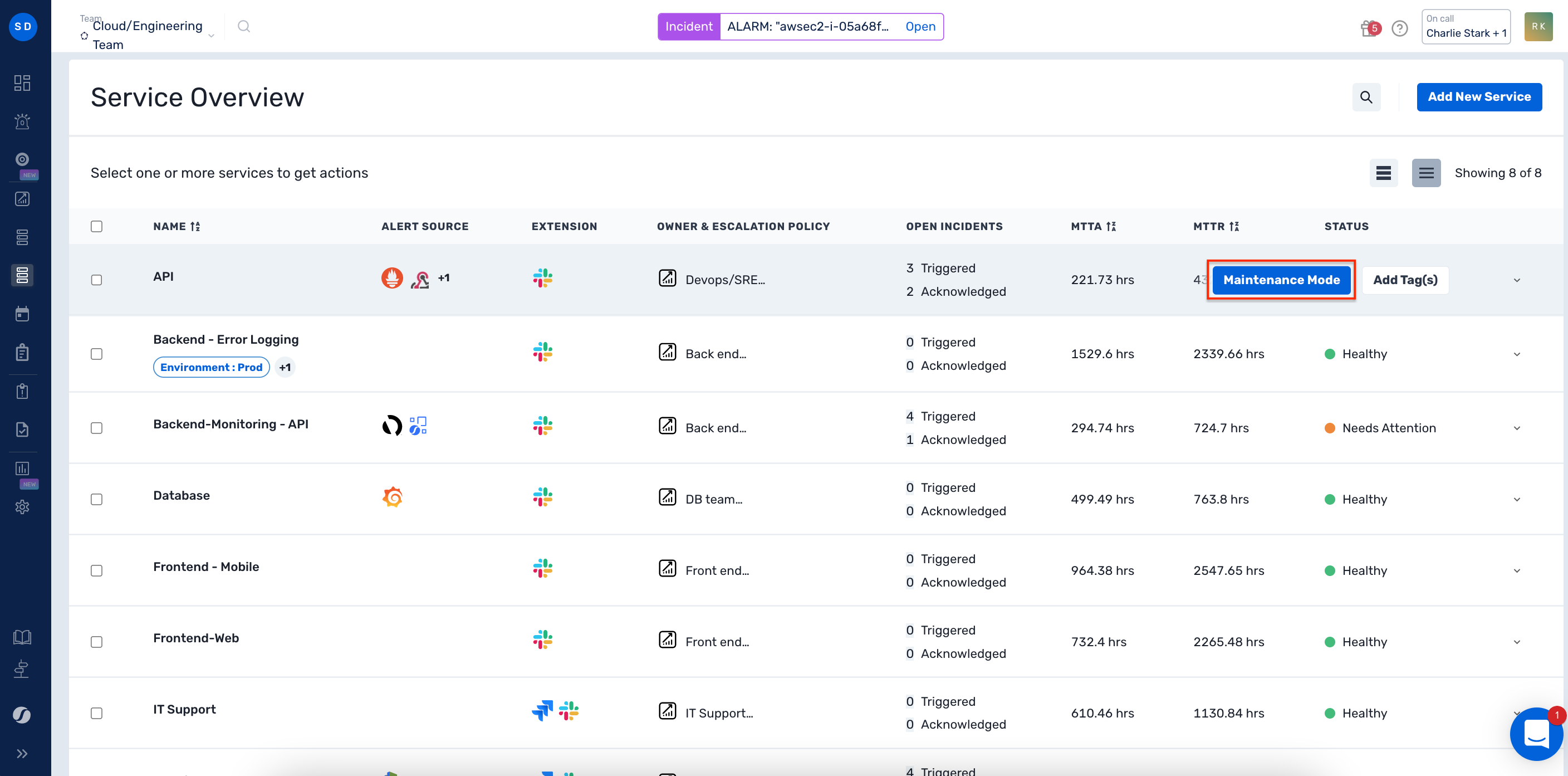This screenshot has height=776, width=1568.
Task: Open the settings gear in sidebar
Action: click(x=22, y=507)
